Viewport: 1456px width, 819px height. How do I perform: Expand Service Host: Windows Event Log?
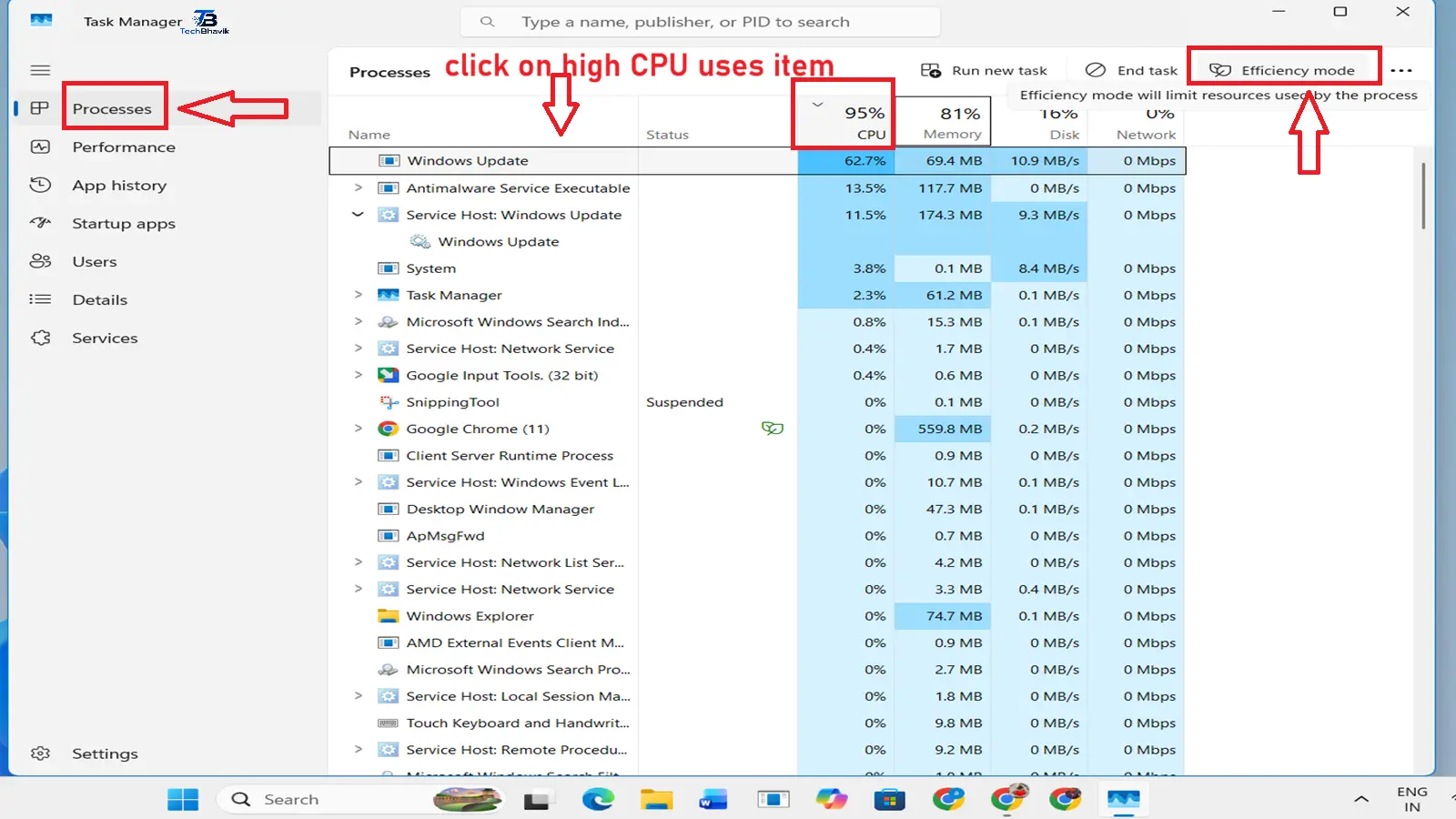[x=358, y=482]
